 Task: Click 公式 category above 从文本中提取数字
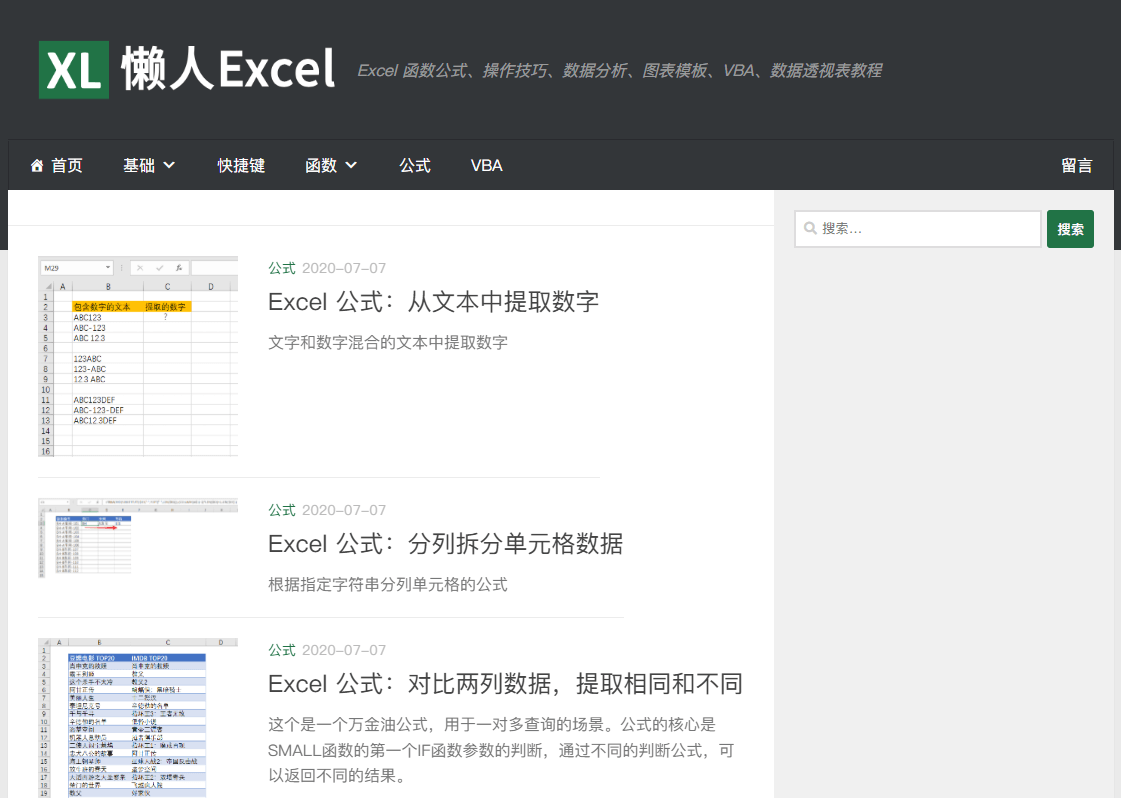(282, 268)
